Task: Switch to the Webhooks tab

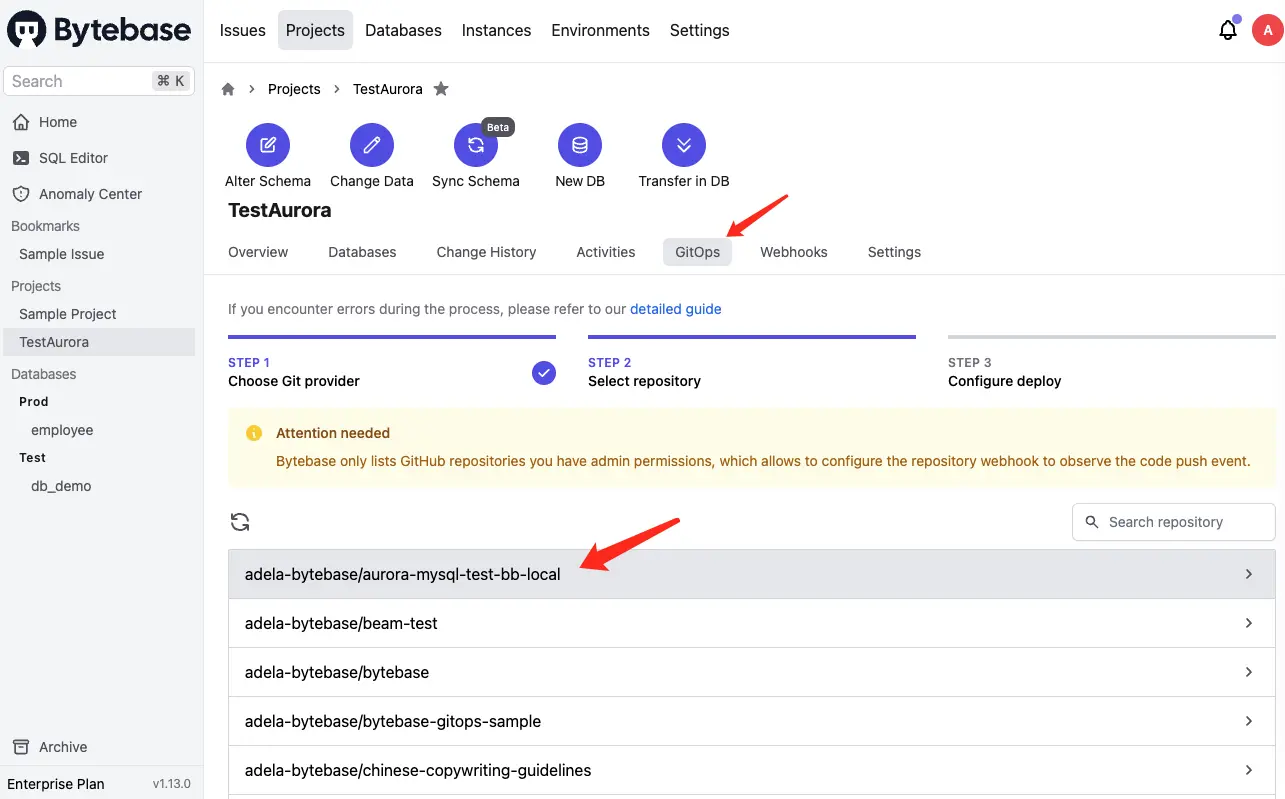Action: click(793, 252)
